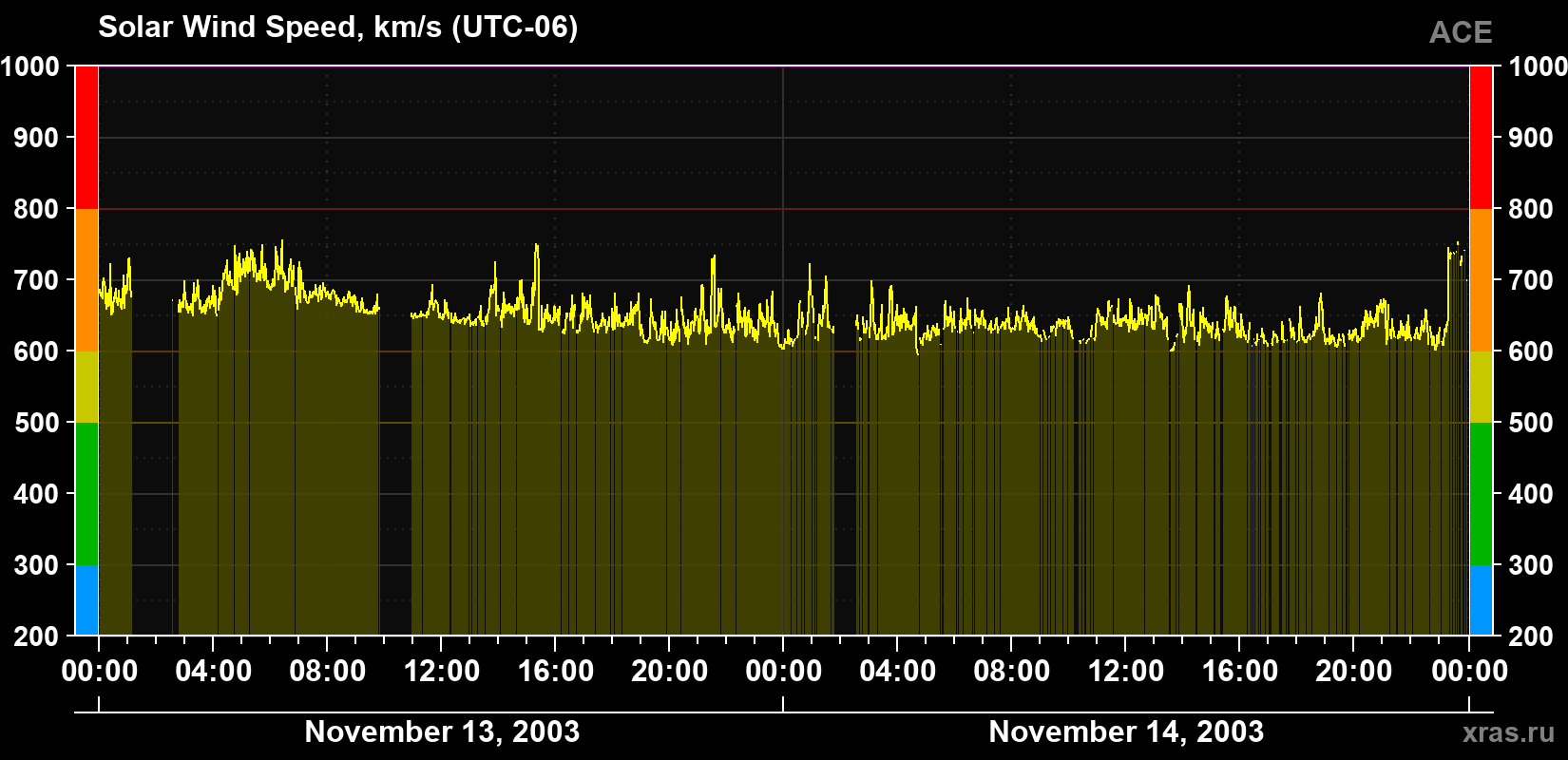The image size is (1568, 760).
Task: Click the 20:00 time marker on November 14
Action: pyautogui.click(x=1354, y=671)
